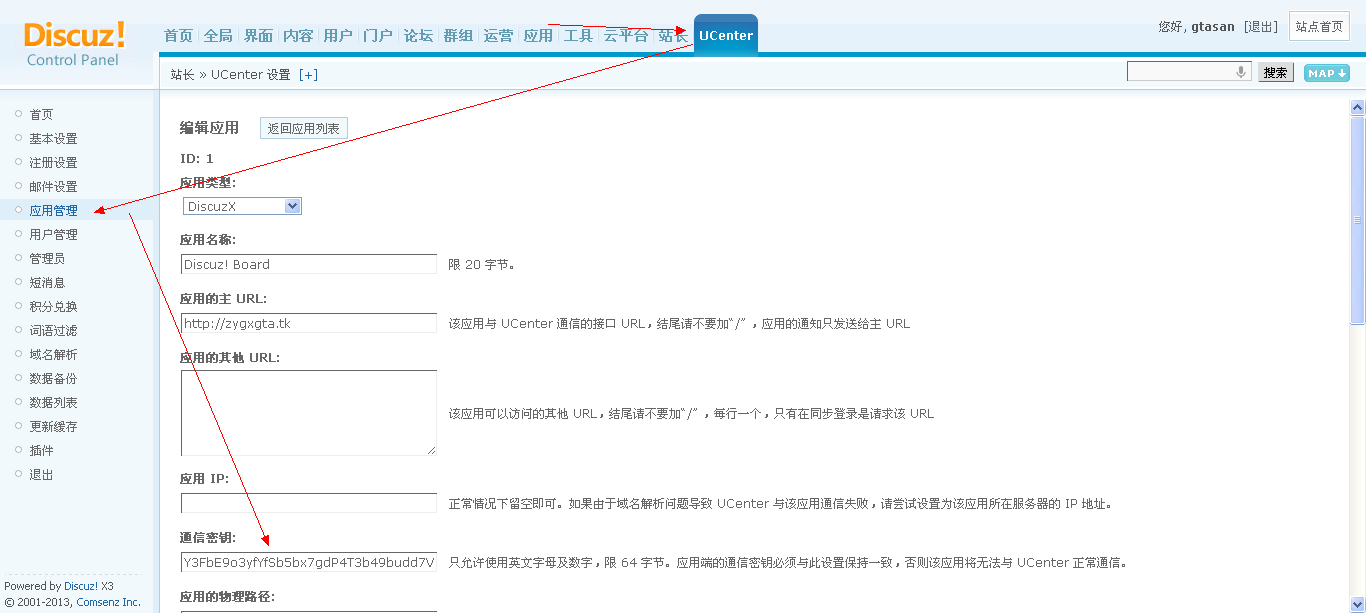1366x613 pixels.
Task: Open the 首页 top navigation tab
Action: (178, 35)
